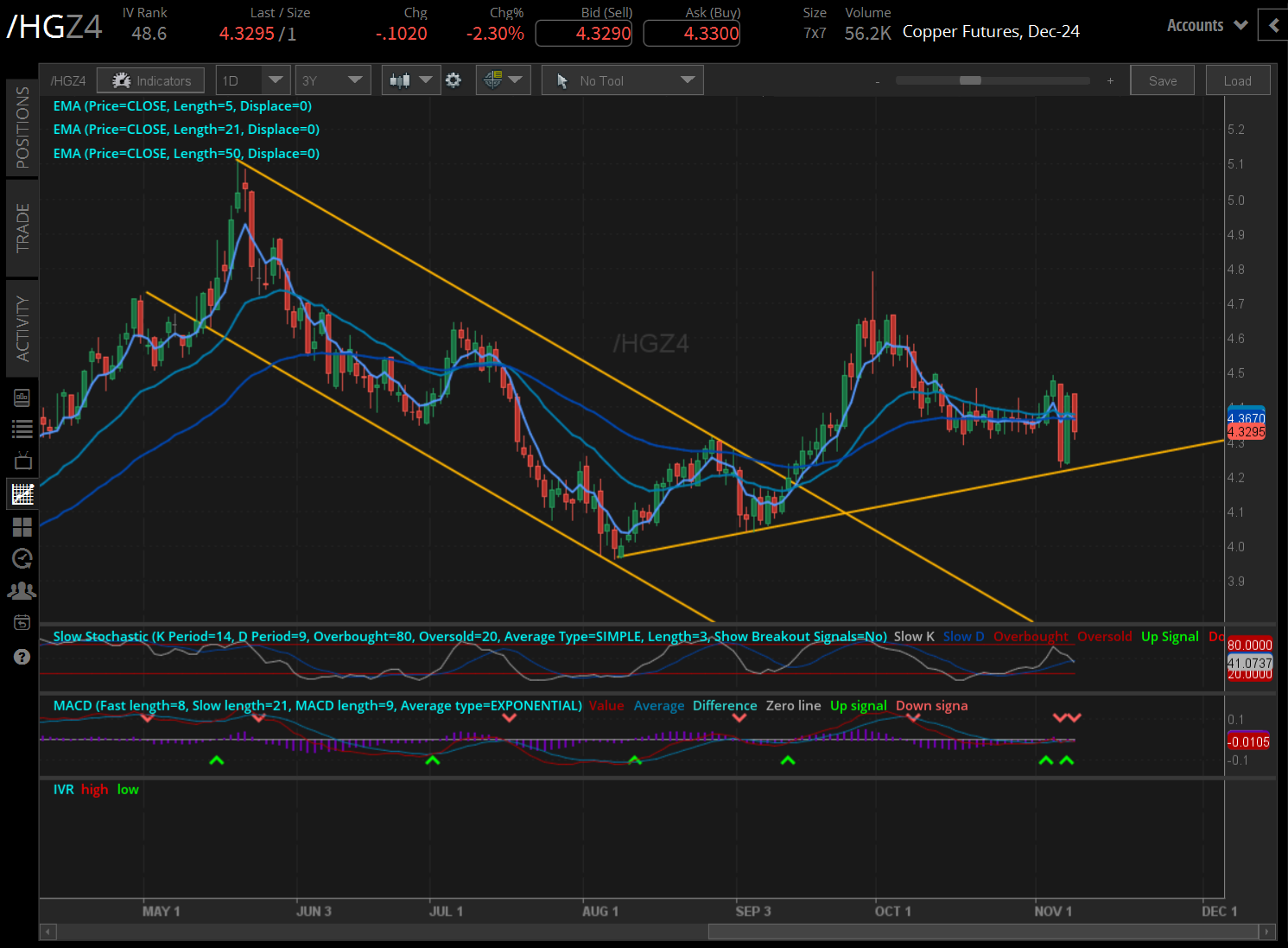
Task: Toggle the IVR high label
Action: point(94,789)
